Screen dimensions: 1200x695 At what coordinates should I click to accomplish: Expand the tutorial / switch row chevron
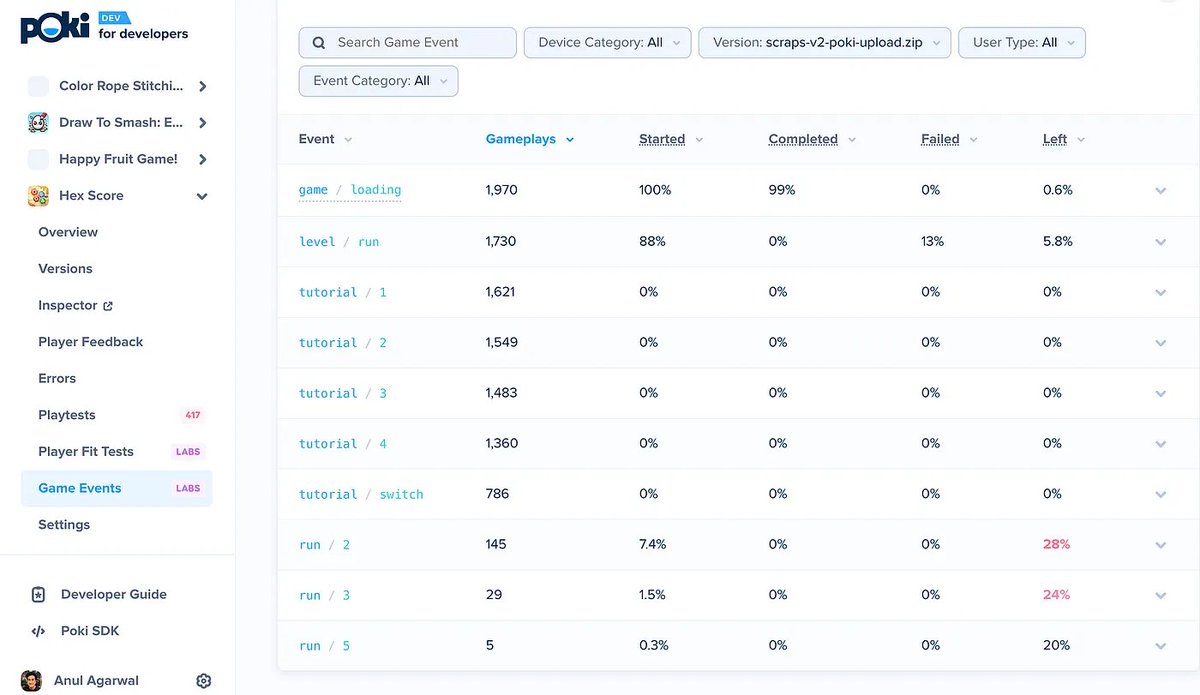tap(1160, 494)
